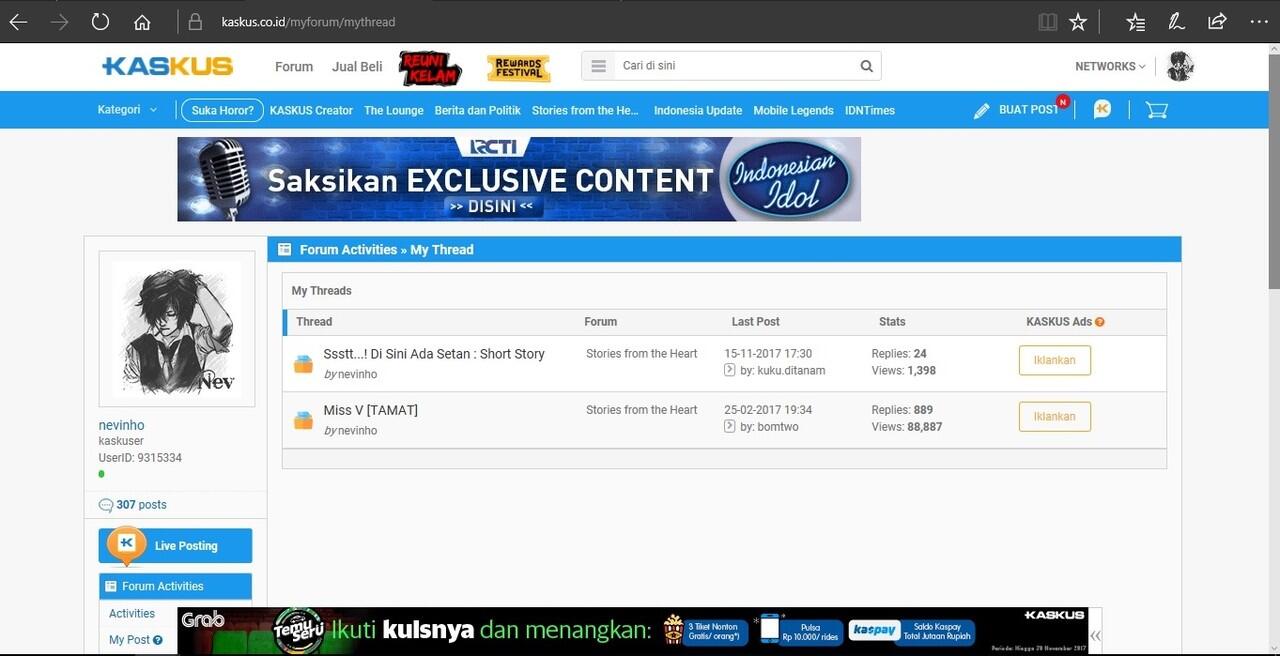This screenshot has width=1280, height=656.
Task: Open The Lounge forum link
Action: tap(394, 111)
